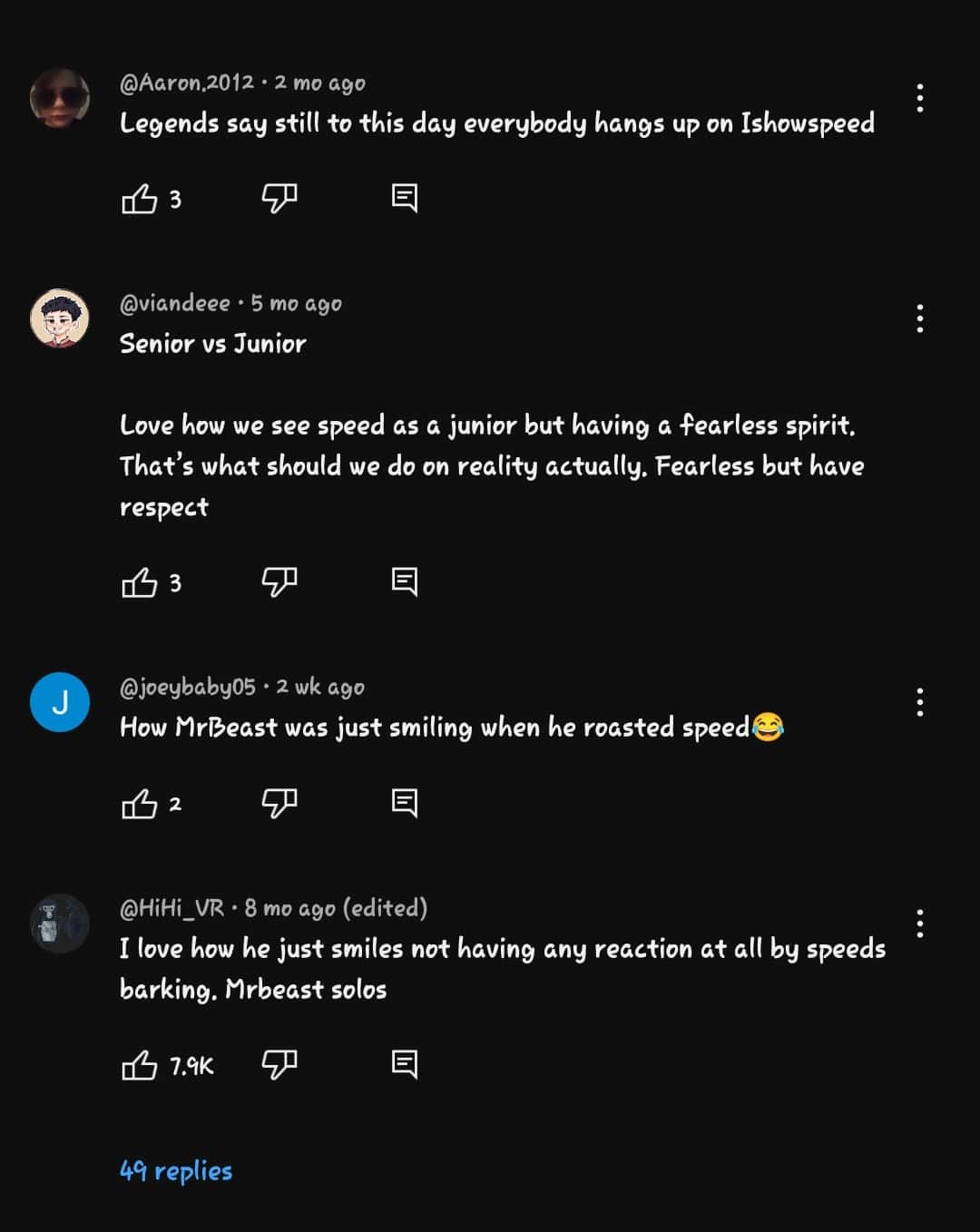Dislike the comment by @viandeee
Screen dimensions: 980x1232
279,583
